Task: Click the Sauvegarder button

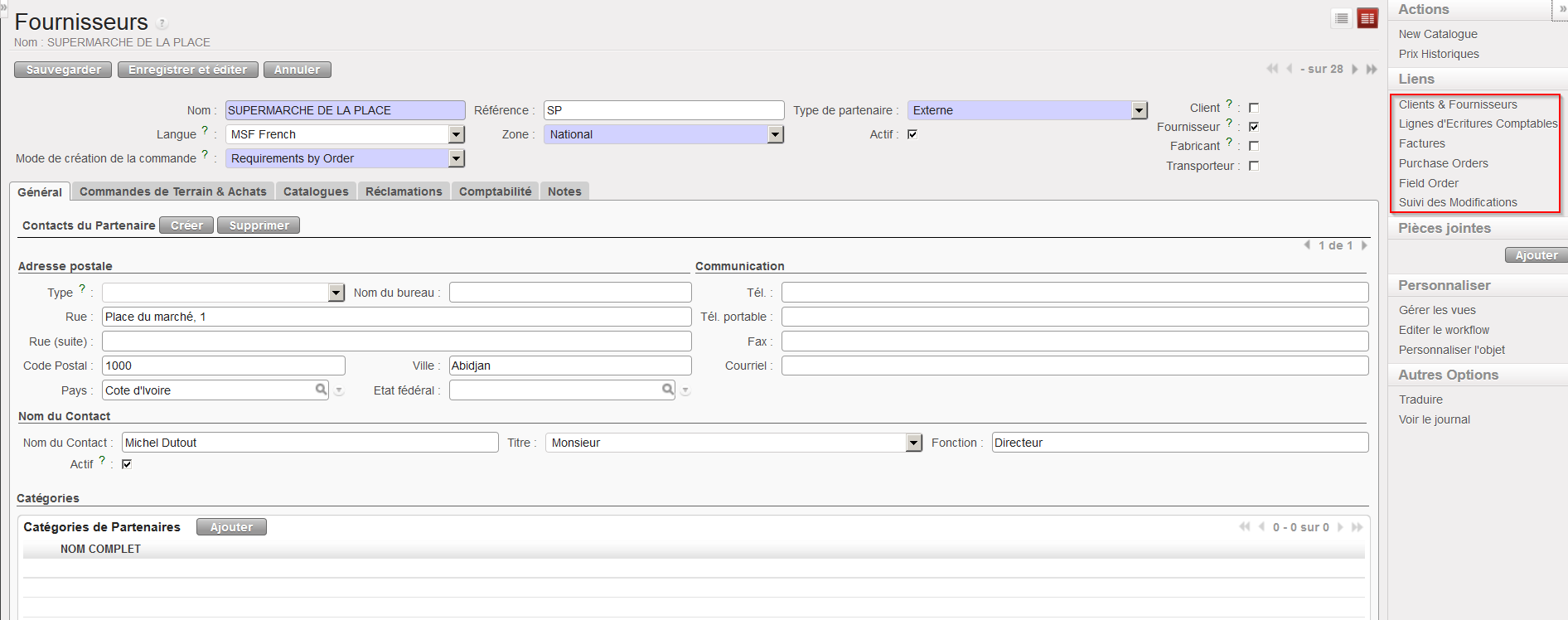Action: 63,70
